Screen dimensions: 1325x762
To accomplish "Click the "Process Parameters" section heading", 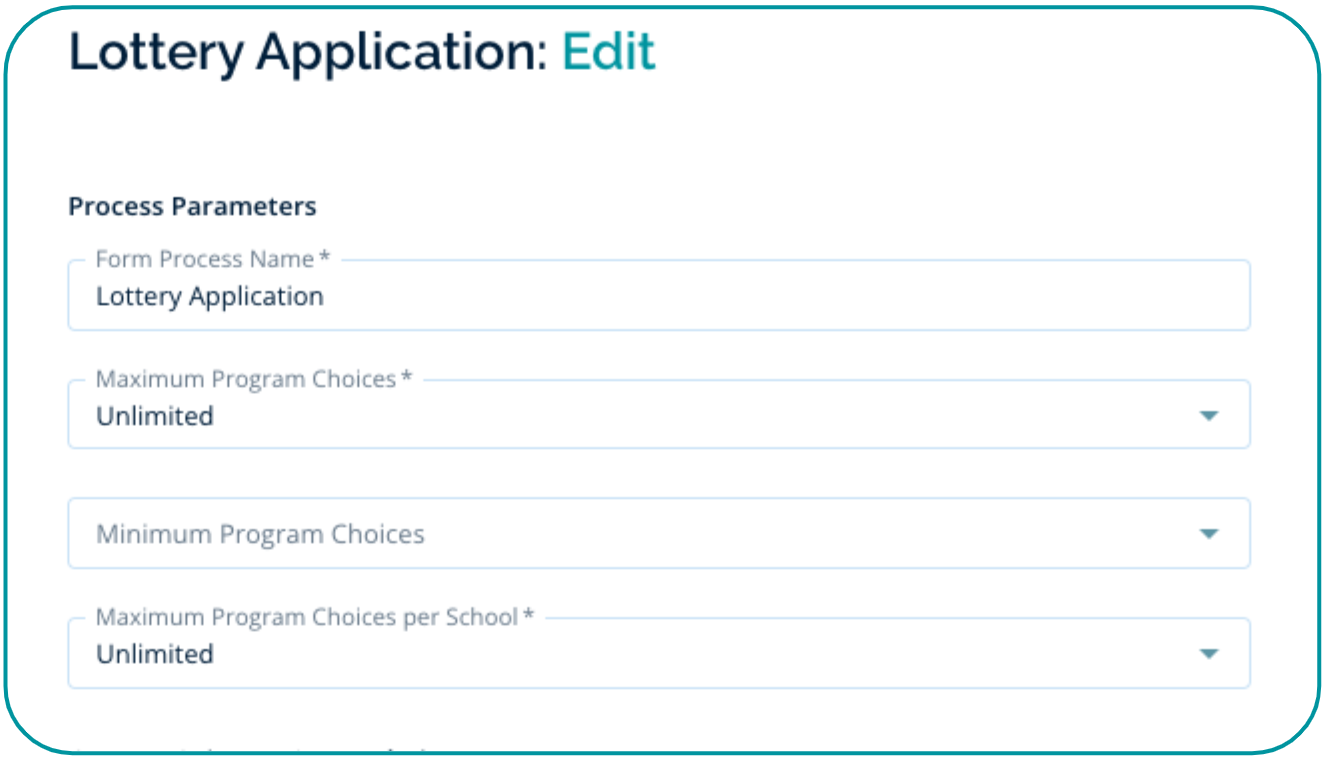I will click(x=192, y=207).
